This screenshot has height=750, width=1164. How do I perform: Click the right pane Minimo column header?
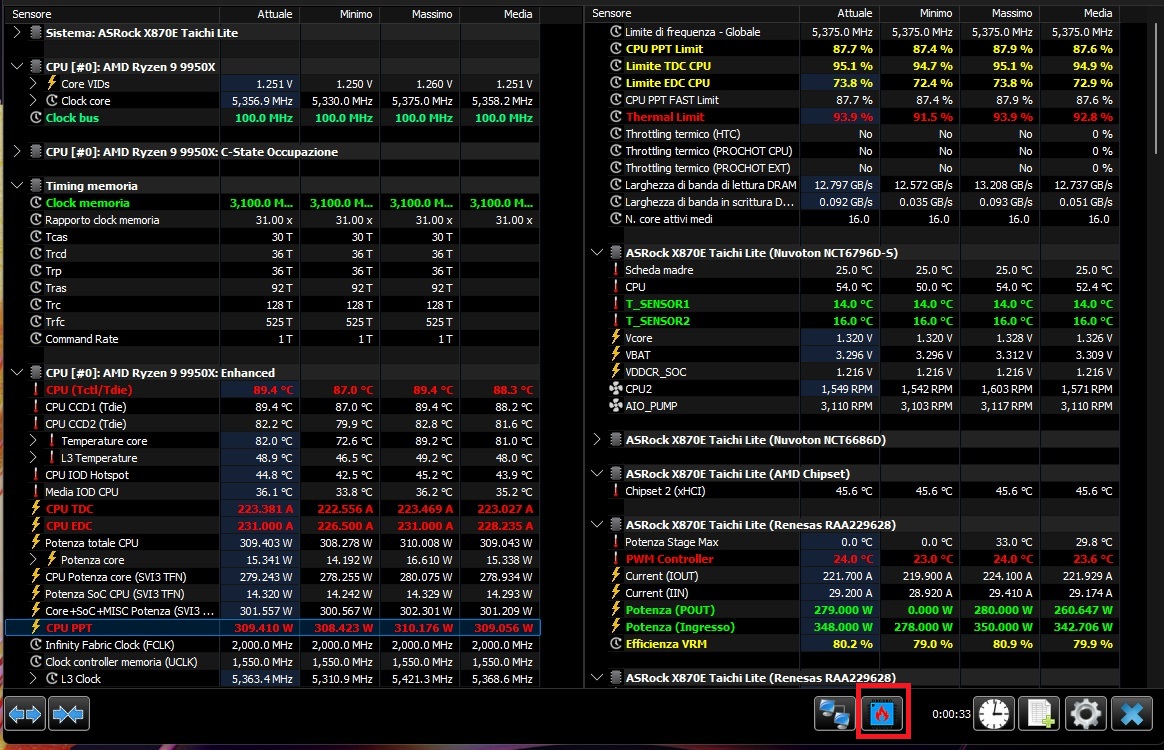[x=919, y=13]
